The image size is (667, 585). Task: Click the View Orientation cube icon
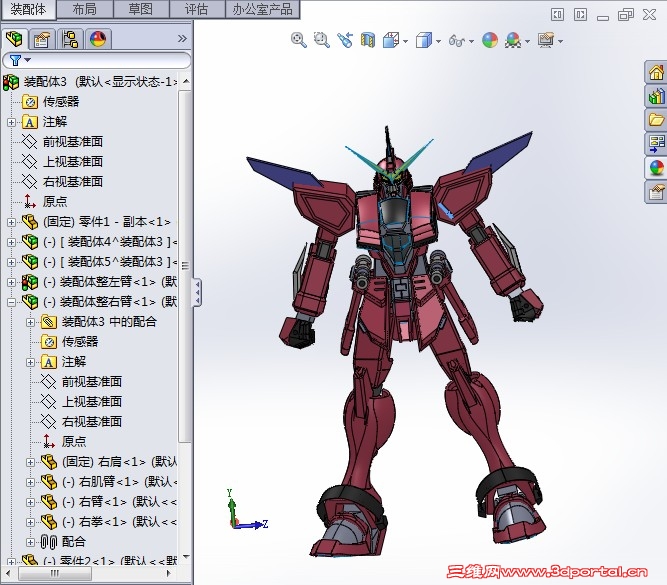click(x=391, y=41)
